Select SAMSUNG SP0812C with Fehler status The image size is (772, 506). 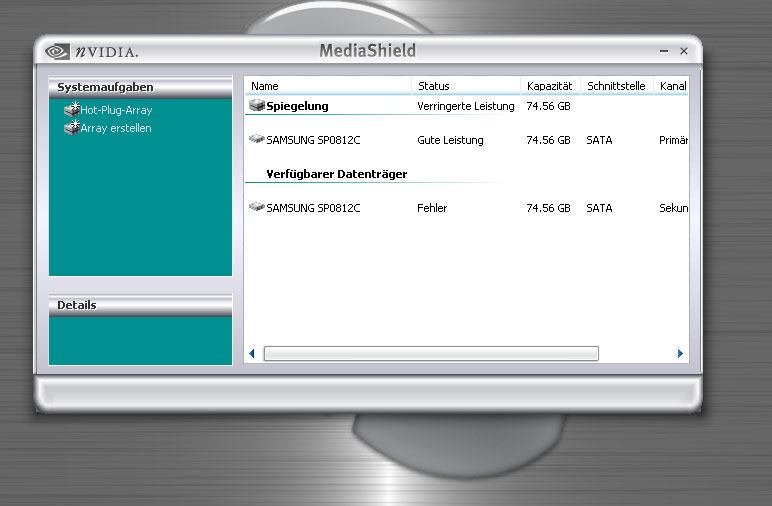pyautogui.click(x=466, y=208)
